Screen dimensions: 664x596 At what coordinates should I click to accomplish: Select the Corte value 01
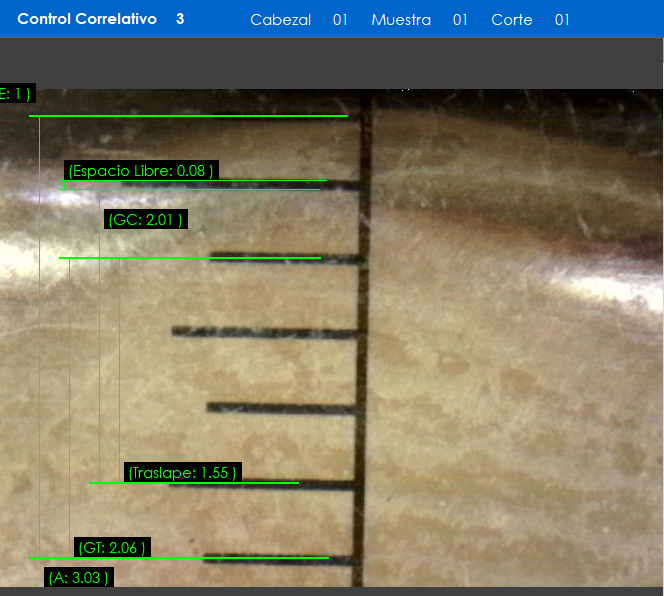pos(562,20)
